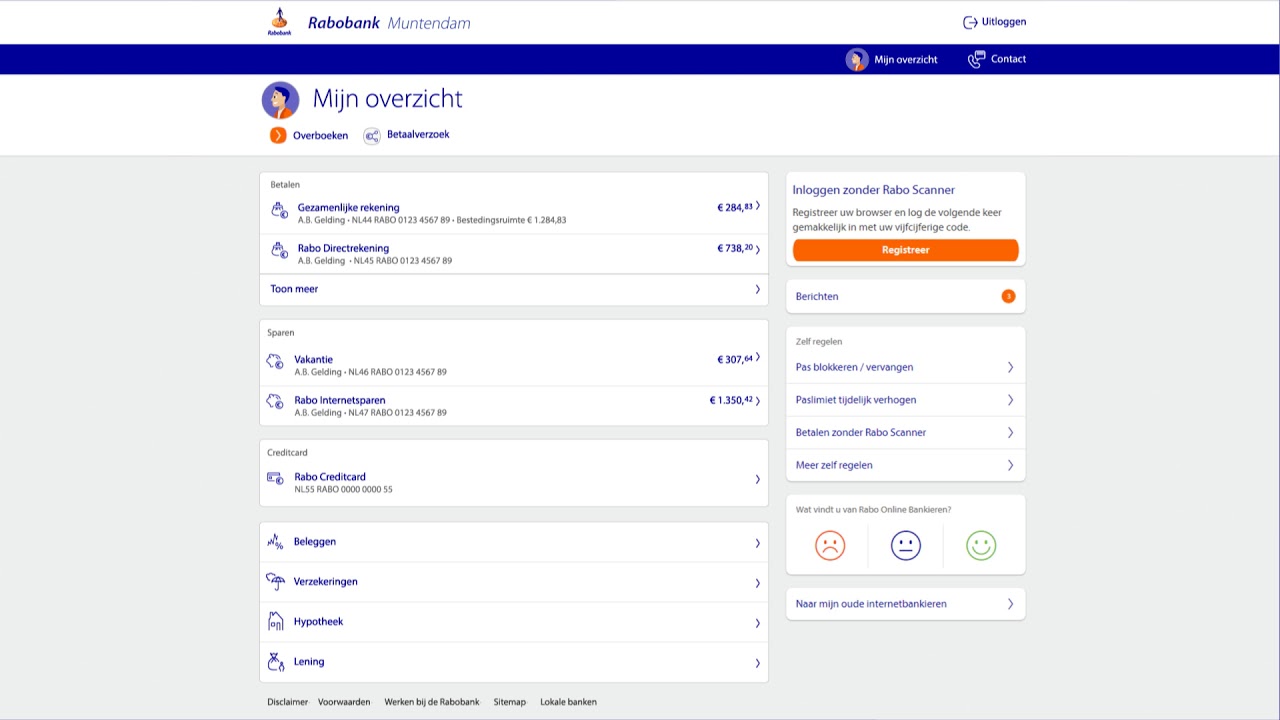Open Mijn overzicht avatar in navigation bar

[x=857, y=59]
